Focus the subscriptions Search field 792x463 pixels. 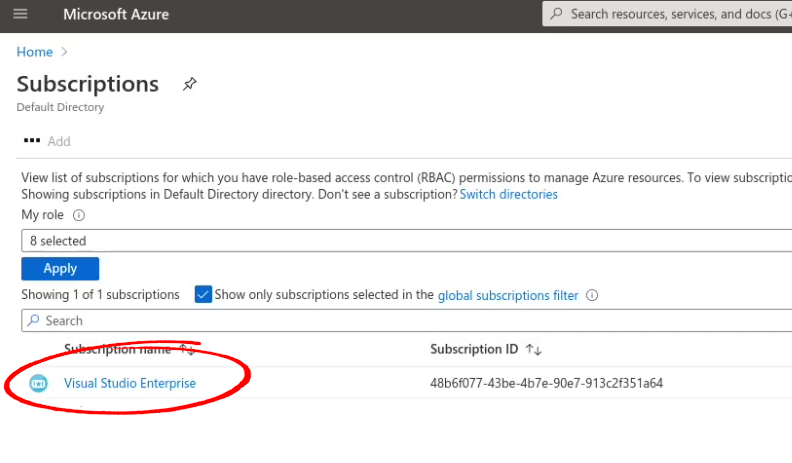point(407,321)
